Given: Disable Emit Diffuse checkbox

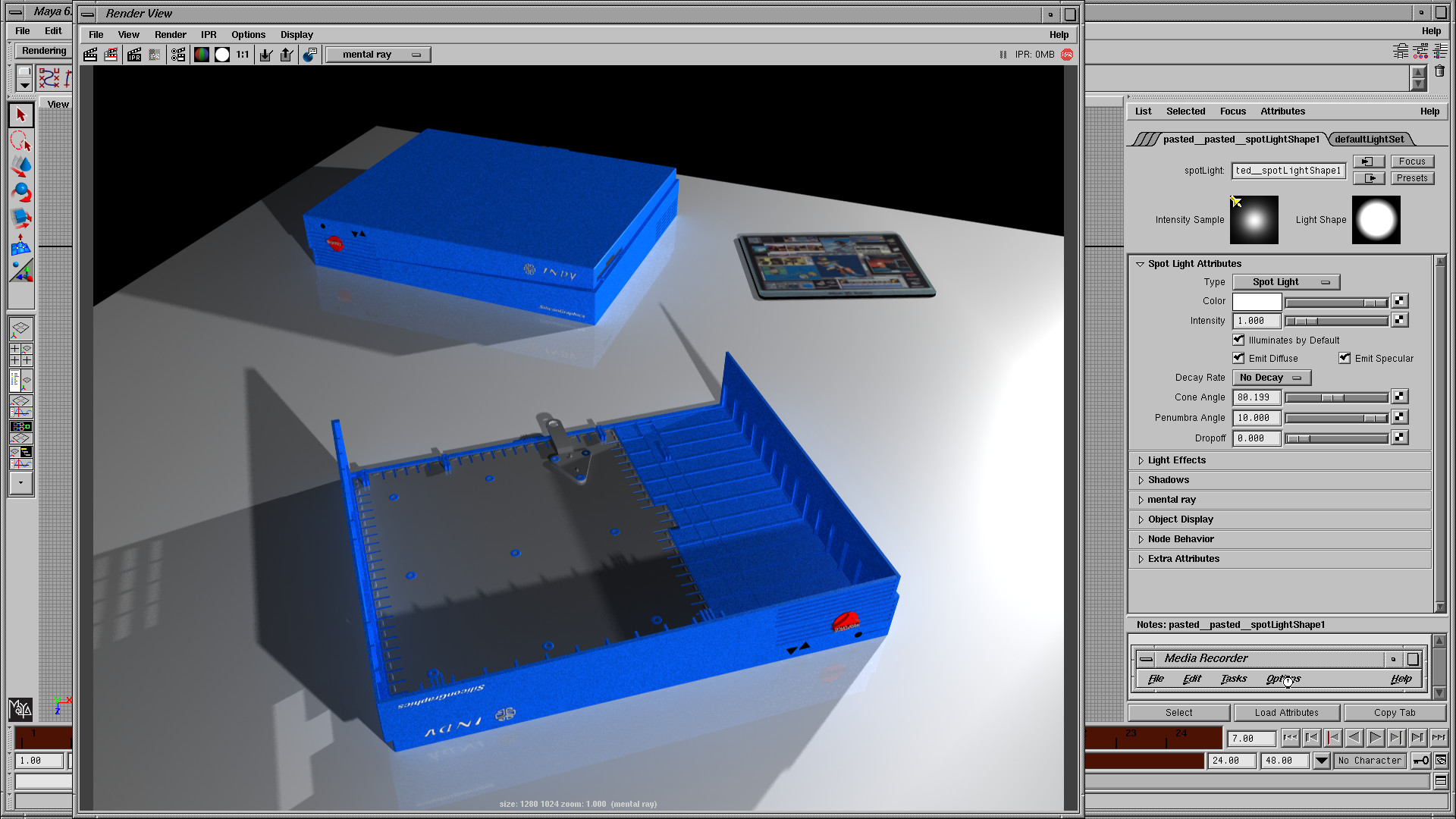Looking at the screenshot, I should point(1239,358).
